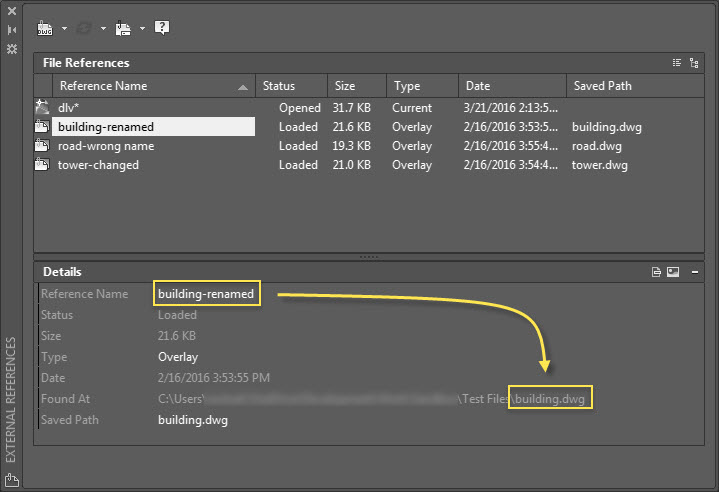Open the Refresh dropdown arrow
This screenshot has width=719, height=492.
coord(103,28)
